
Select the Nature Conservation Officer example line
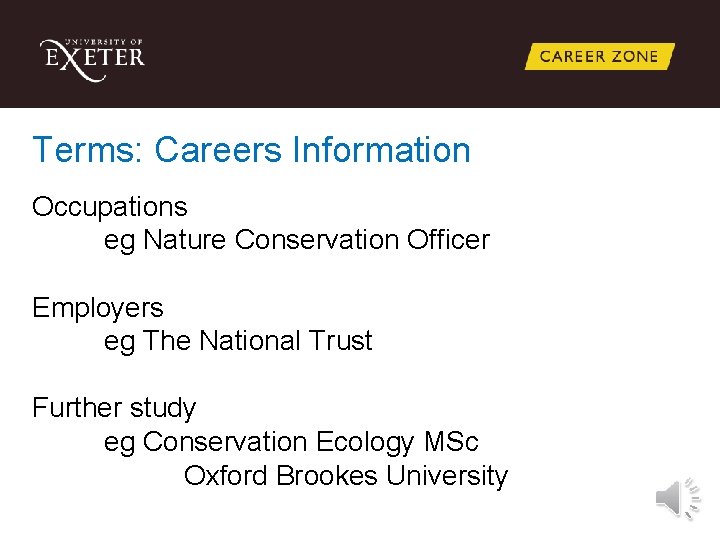coord(296,240)
